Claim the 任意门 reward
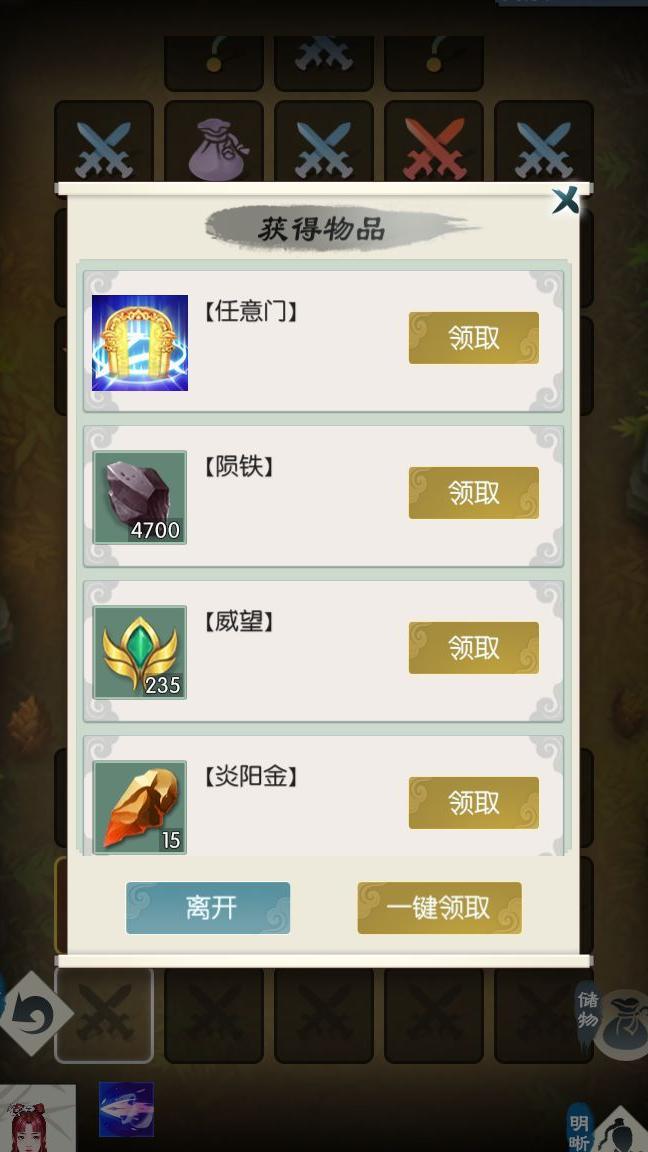Viewport: 648px width, 1152px height. click(x=474, y=338)
